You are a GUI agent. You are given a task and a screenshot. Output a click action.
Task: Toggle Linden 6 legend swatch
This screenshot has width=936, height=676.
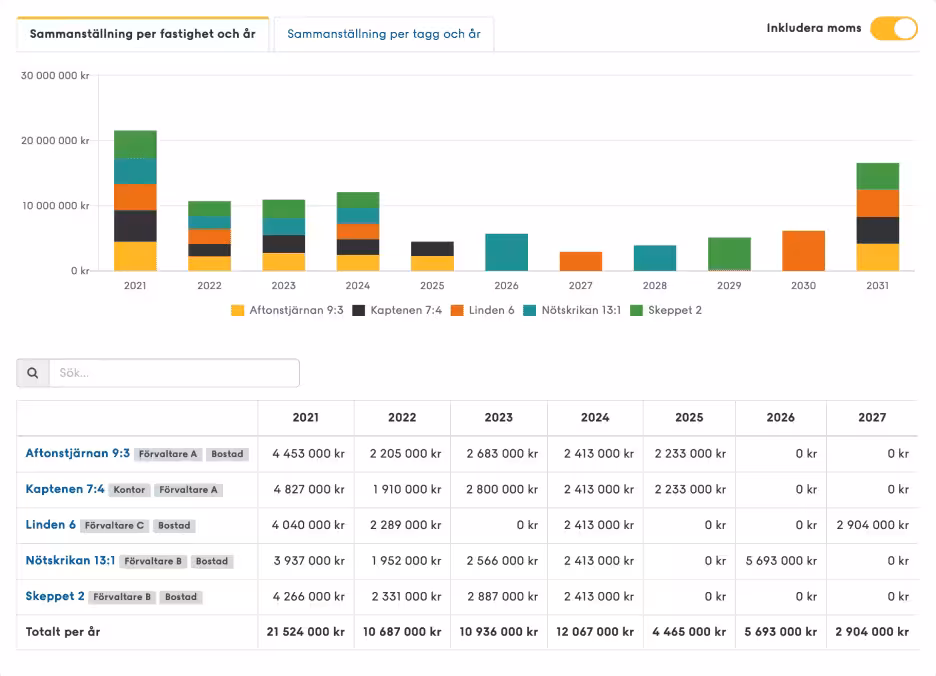(457, 311)
